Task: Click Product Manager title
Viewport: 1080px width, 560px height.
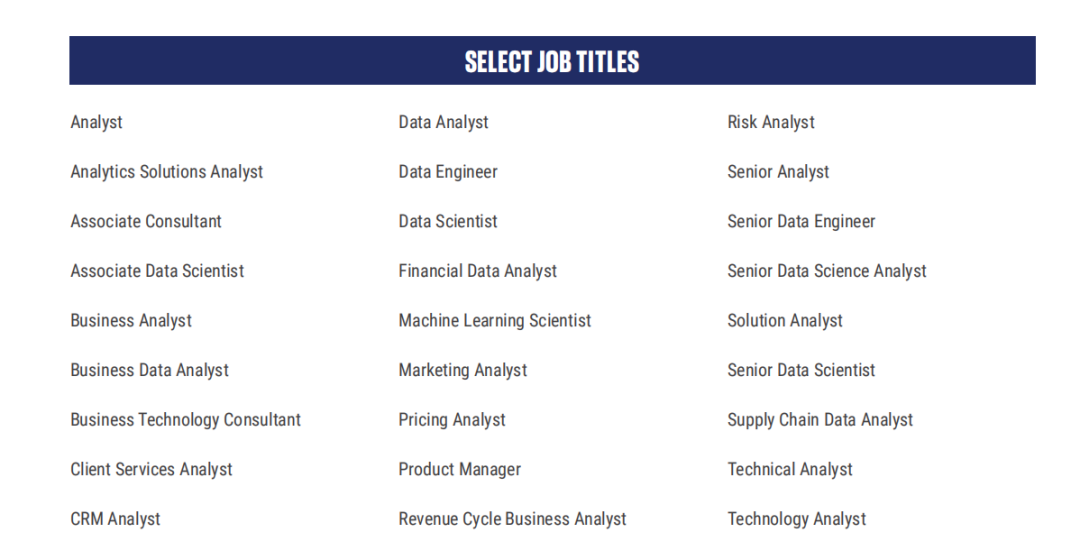Action: click(459, 470)
